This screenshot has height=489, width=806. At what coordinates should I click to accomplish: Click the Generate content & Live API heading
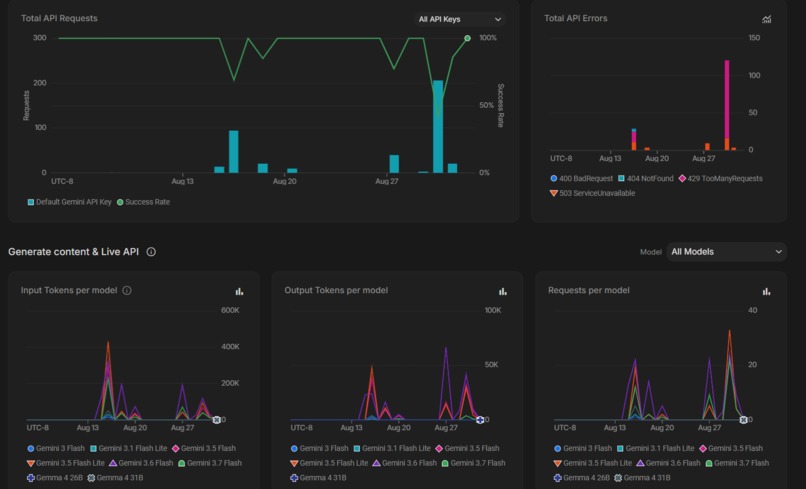tap(74, 251)
